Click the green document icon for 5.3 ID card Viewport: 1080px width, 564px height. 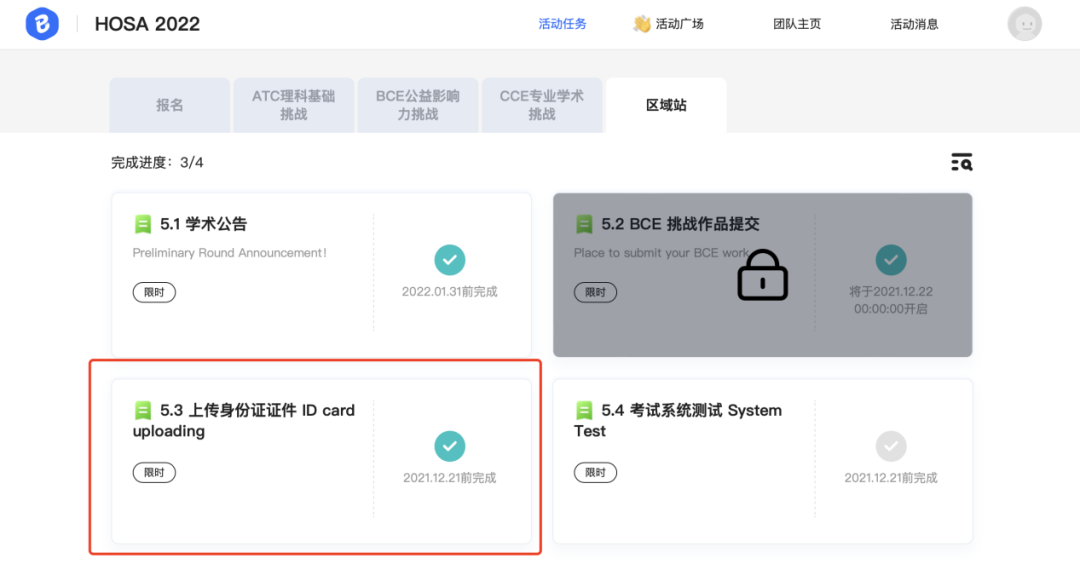coord(143,411)
